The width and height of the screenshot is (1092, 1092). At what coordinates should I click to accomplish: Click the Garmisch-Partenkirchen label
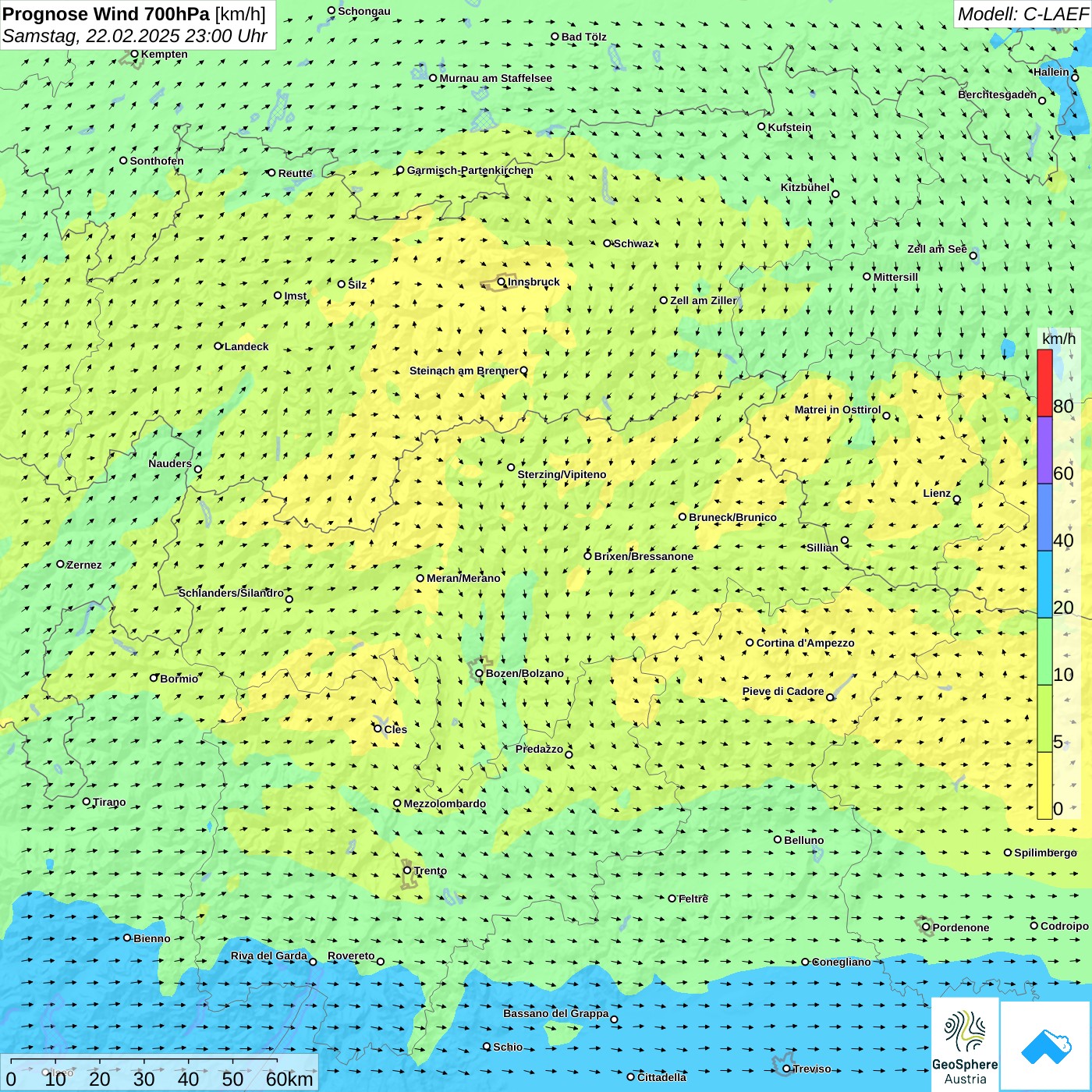point(470,170)
